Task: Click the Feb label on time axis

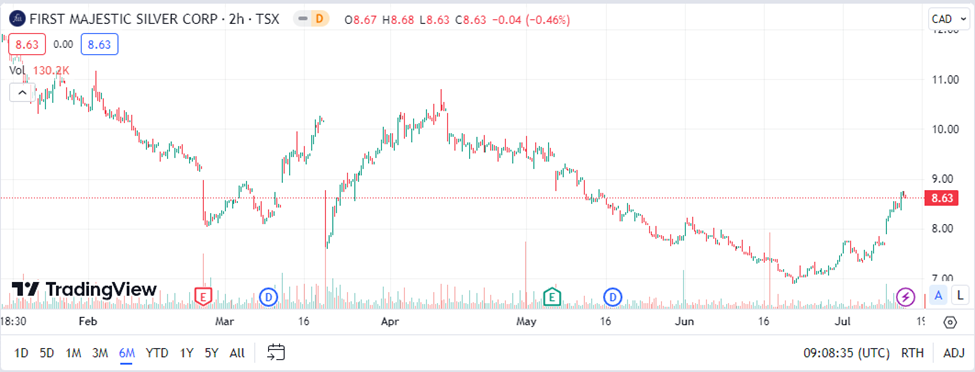Action: (x=89, y=322)
